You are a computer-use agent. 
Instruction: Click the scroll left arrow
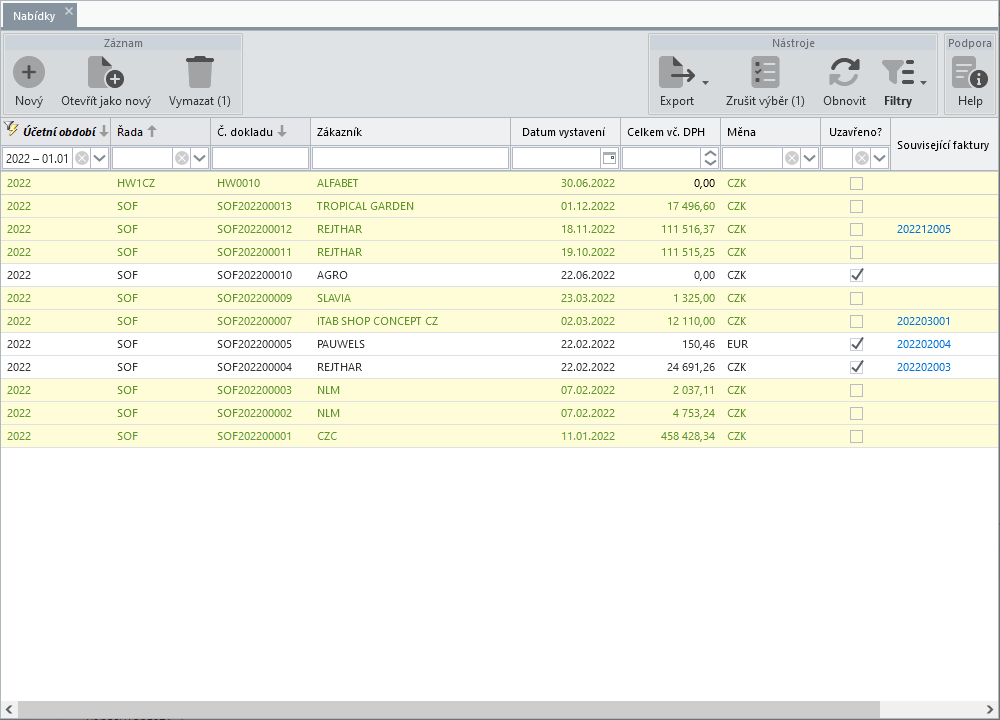tap(9, 709)
